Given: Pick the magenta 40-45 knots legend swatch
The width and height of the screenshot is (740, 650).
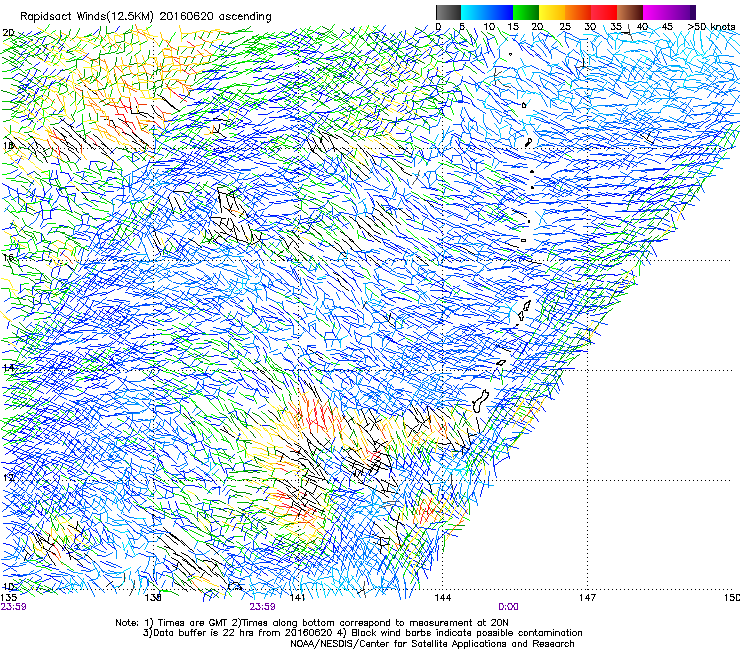Looking at the screenshot, I should click(656, 12).
